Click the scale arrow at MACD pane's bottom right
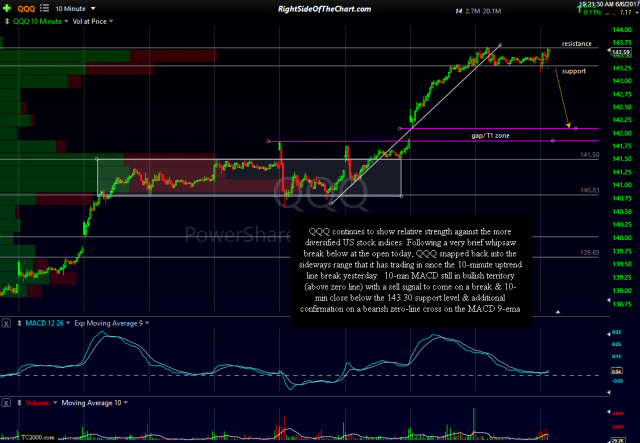The width and height of the screenshot is (640, 443). tap(609, 392)
